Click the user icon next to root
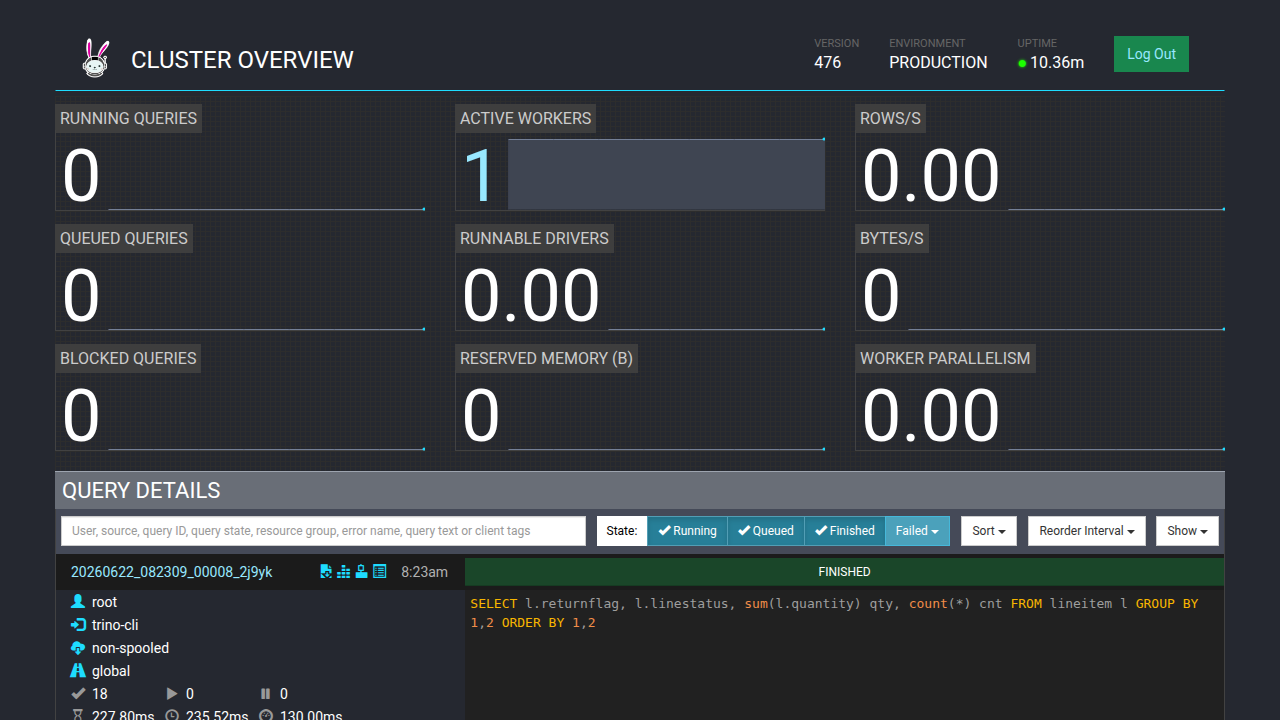 tap(78, 602)
